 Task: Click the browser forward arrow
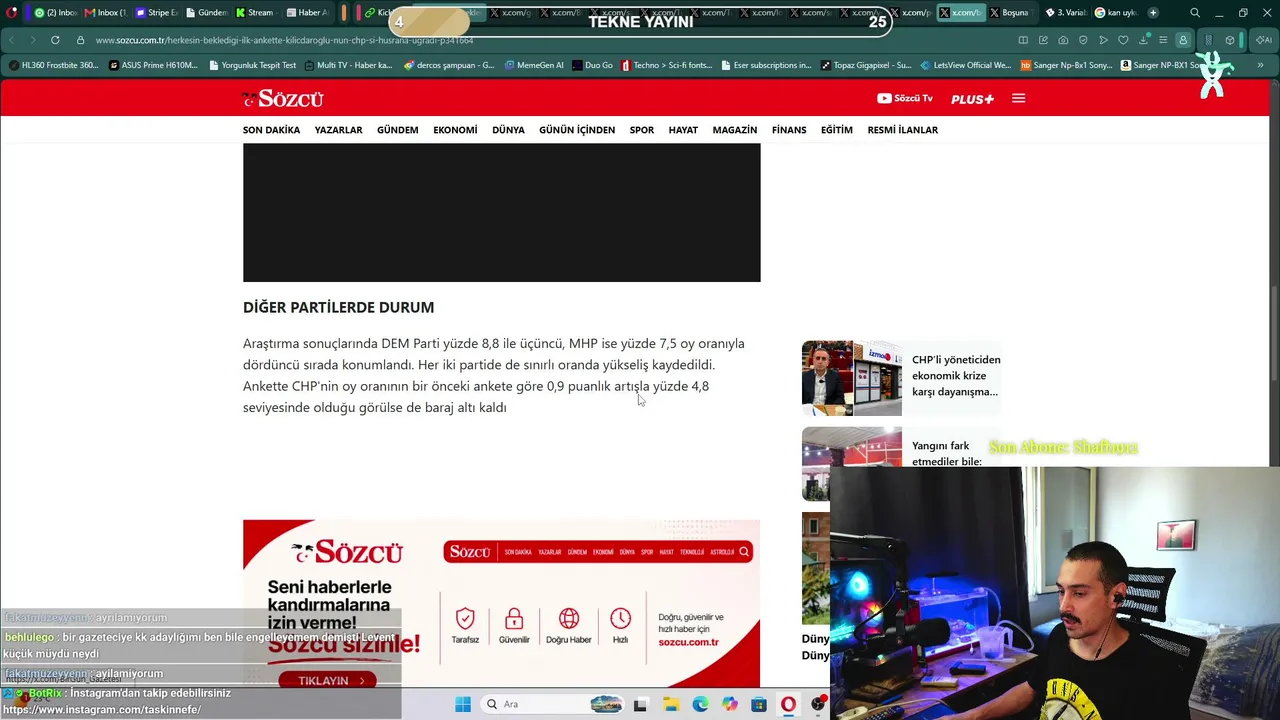pos(33,40)
